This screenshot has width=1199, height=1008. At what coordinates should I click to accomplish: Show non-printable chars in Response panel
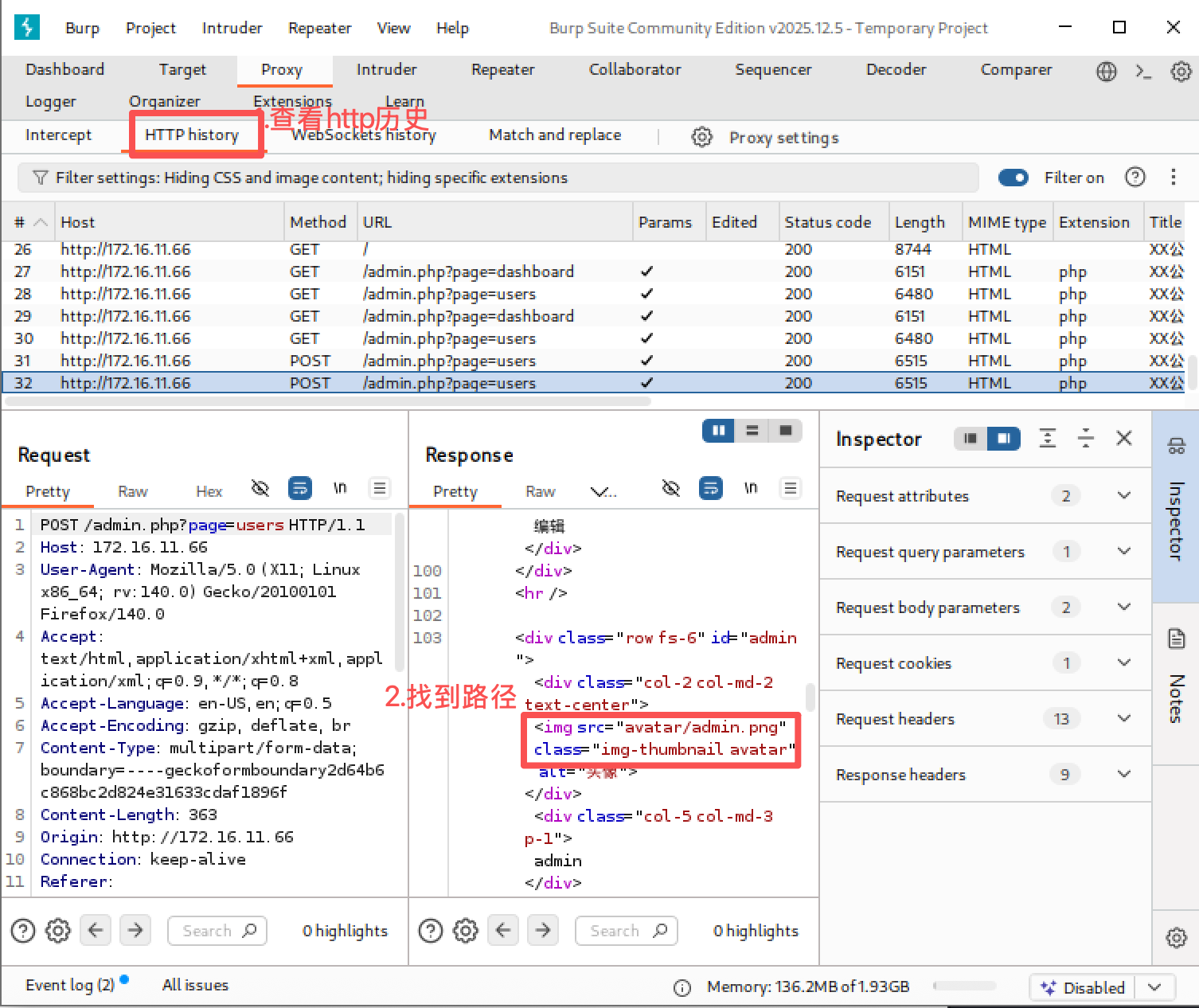[x=750, y=488]
